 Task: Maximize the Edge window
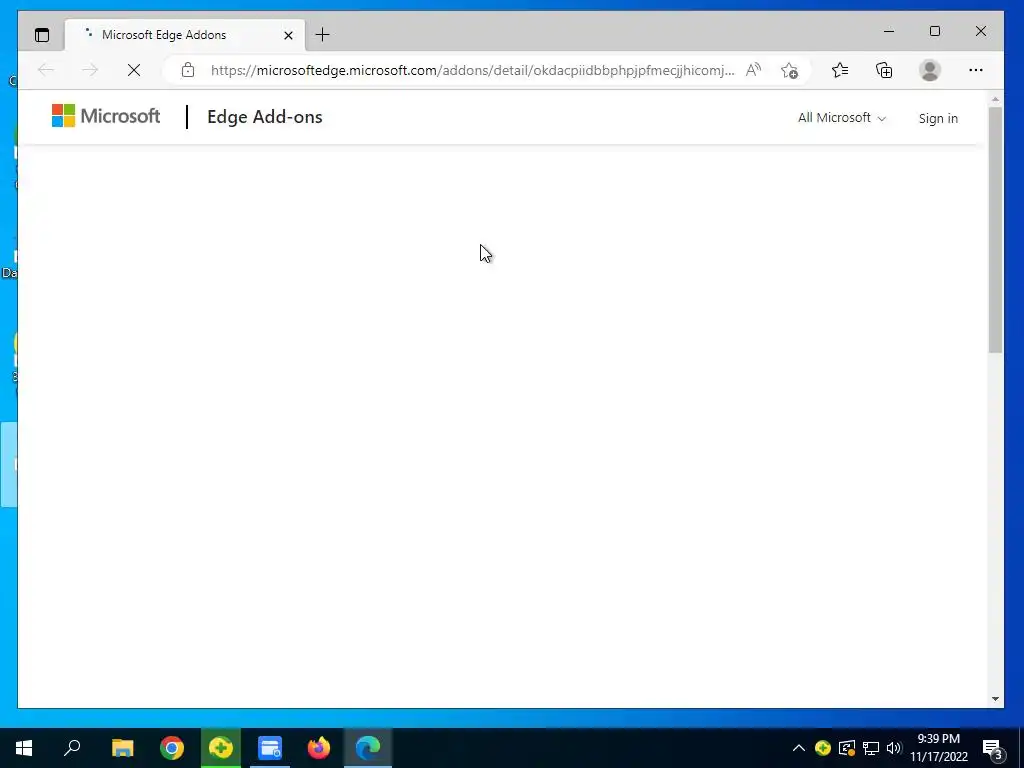[x=935, y=31]
